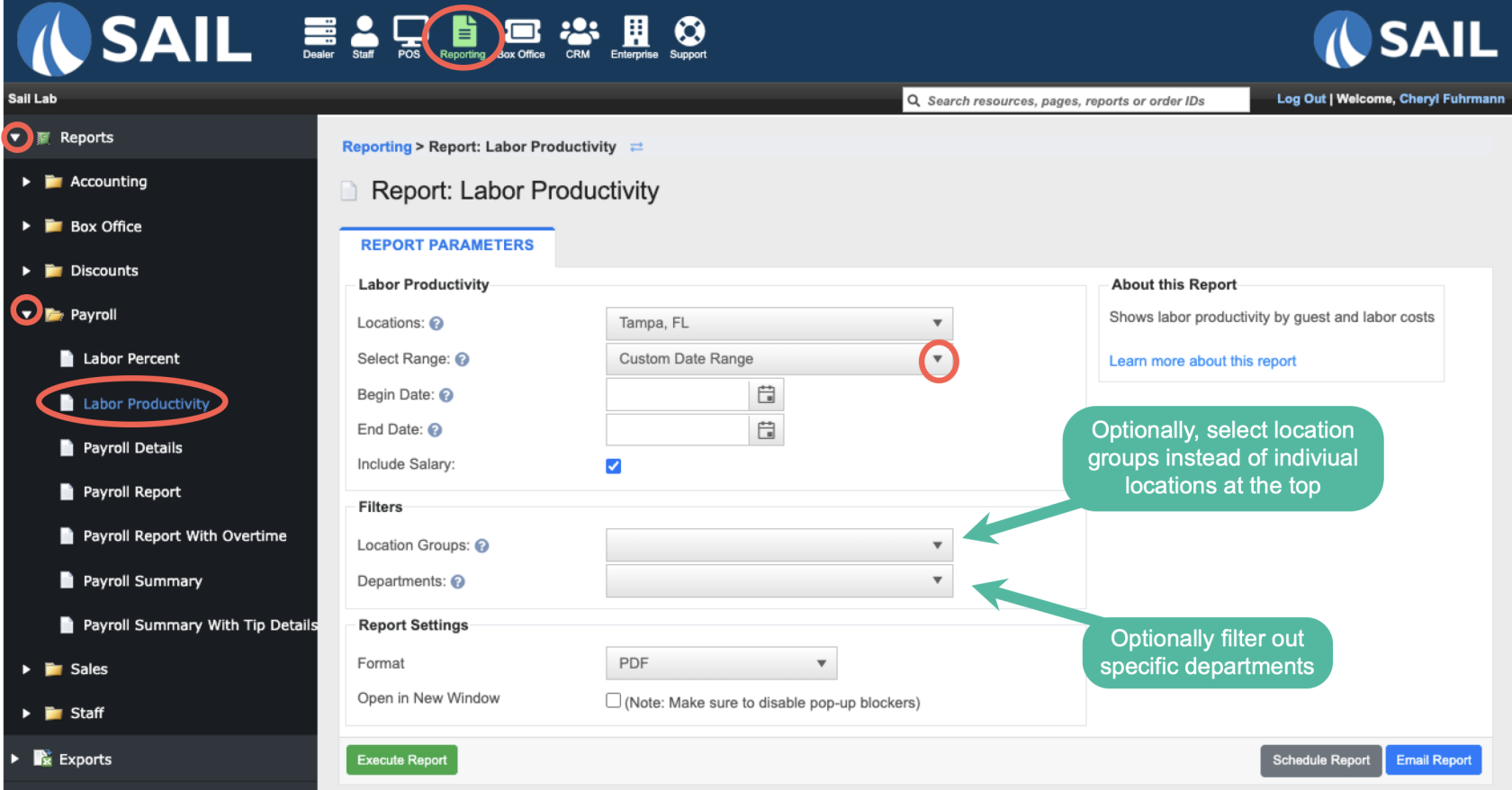Click the Log Out link
The height and width of the screenshot is (790, 1512).
(1300, 99)
